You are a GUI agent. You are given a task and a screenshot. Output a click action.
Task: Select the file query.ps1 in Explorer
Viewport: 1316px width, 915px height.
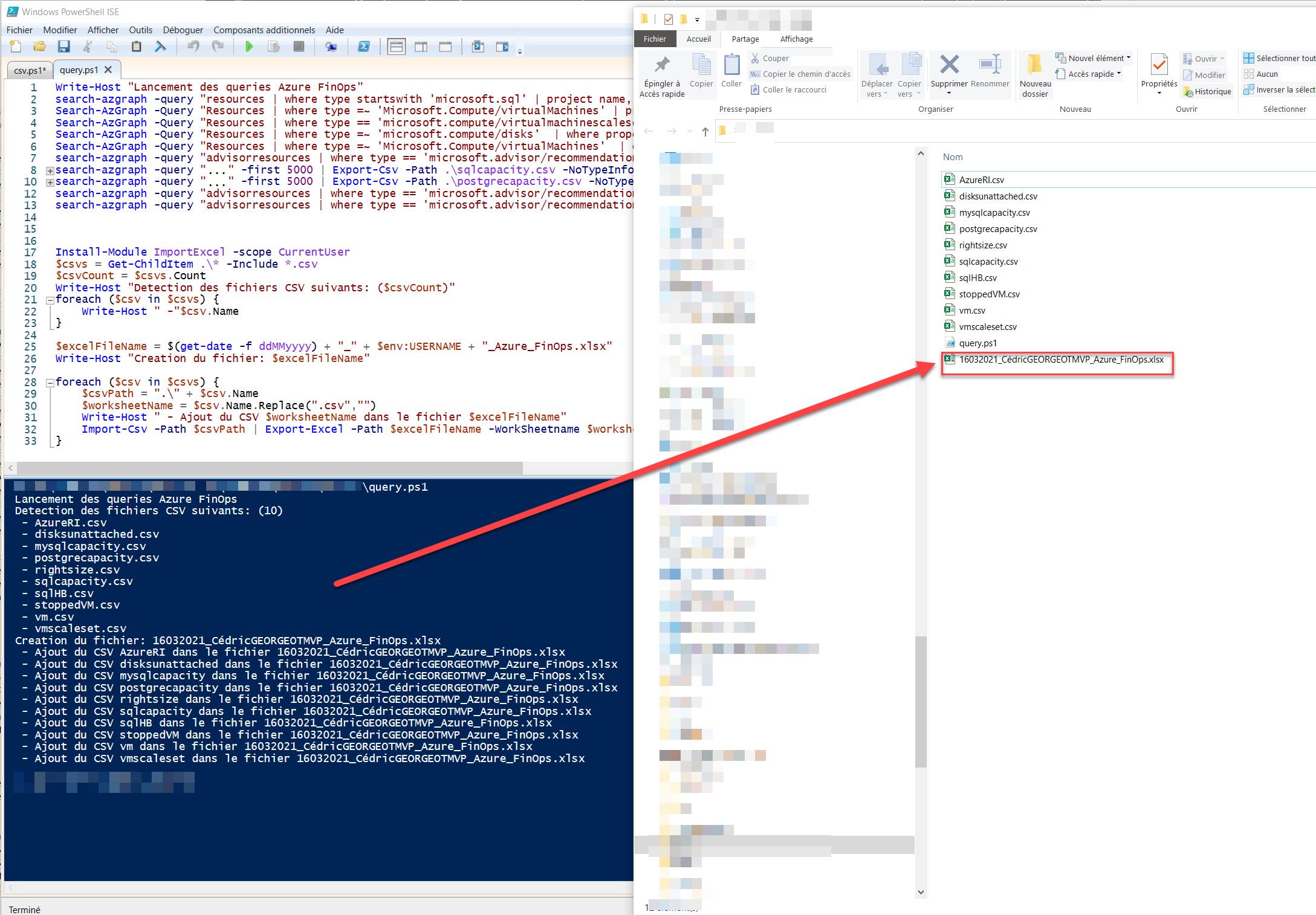[977, 343]
